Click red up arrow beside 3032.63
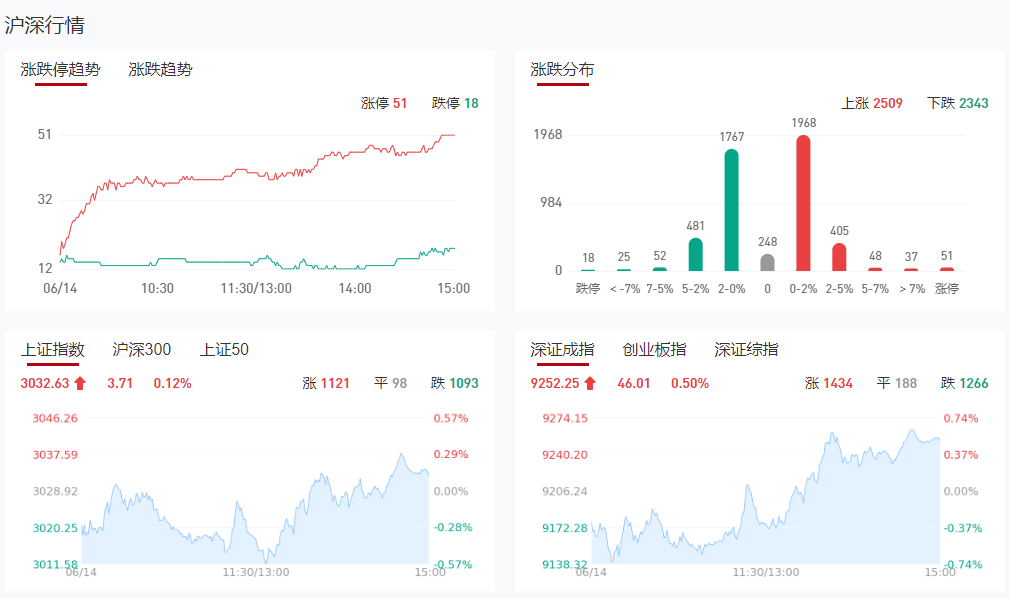1009x598 pixels. click(80, 383)
